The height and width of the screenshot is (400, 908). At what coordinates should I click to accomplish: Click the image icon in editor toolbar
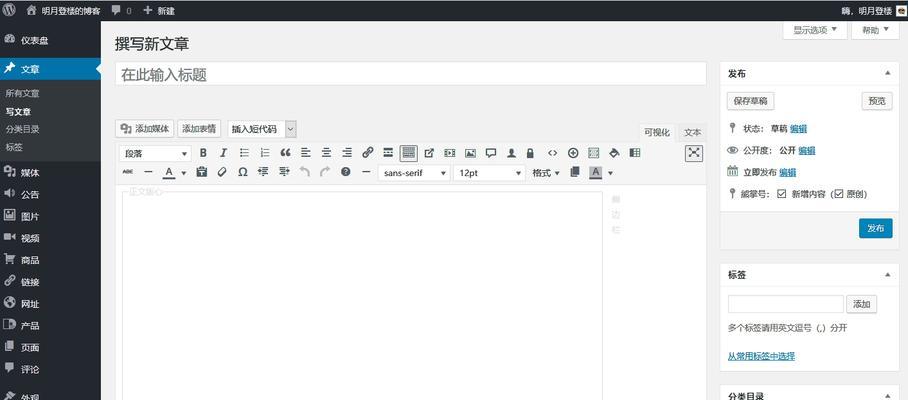coord(470,153)
